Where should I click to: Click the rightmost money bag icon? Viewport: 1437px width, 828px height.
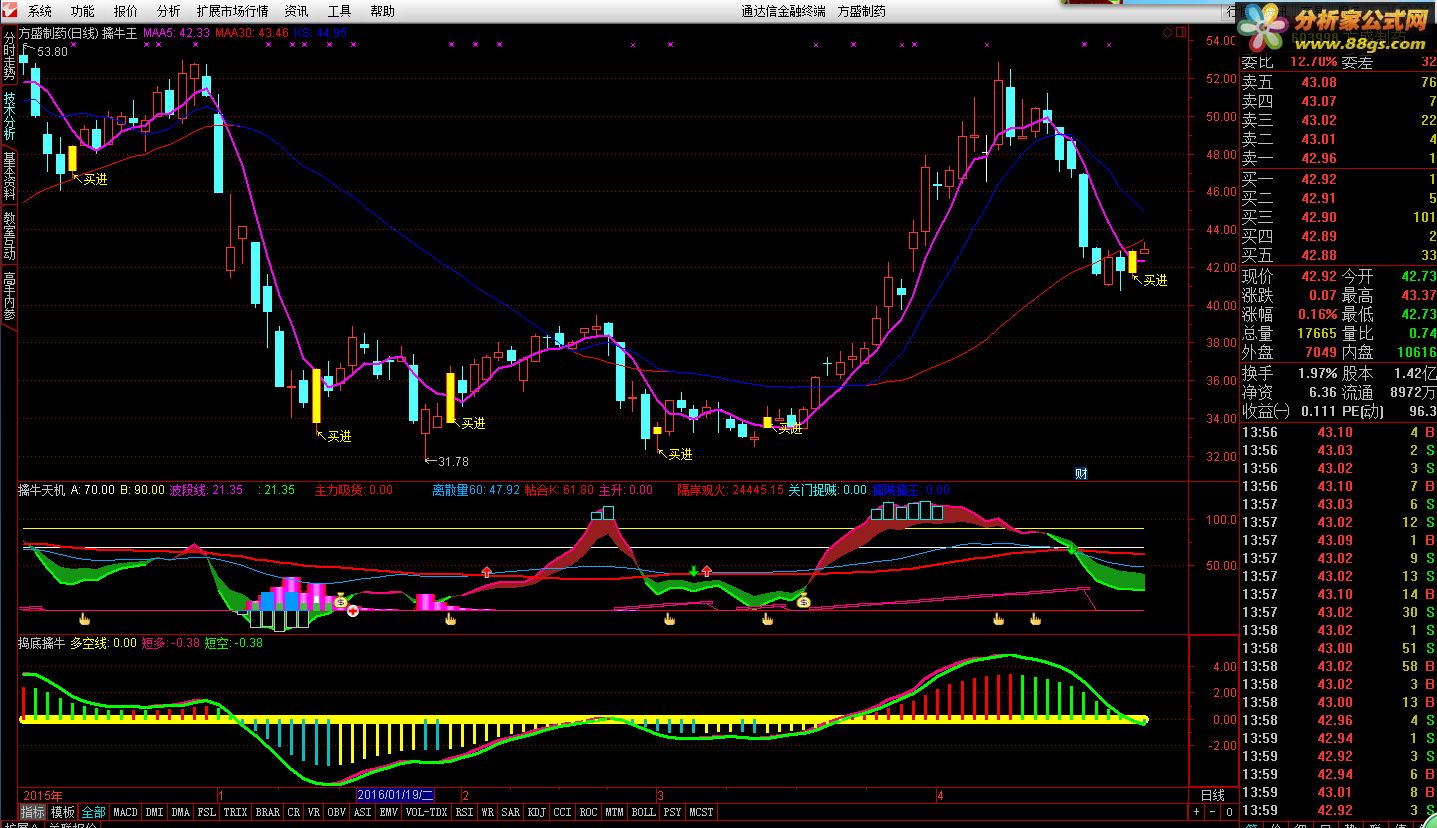tap(803, 601)
